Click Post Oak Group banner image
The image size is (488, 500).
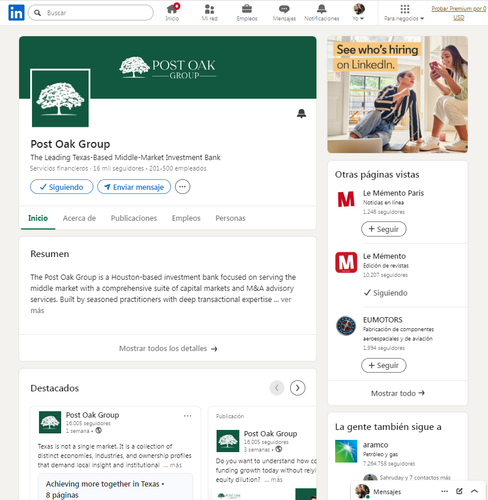pyautogui.click(x=168, y=67)
